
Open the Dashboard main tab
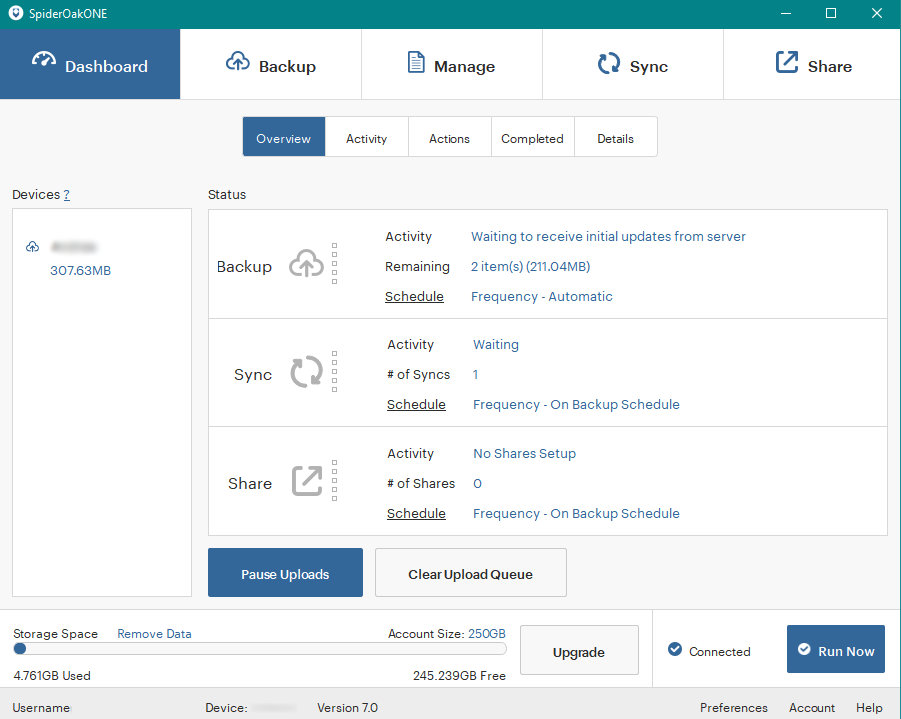click(x=90, y=64)
